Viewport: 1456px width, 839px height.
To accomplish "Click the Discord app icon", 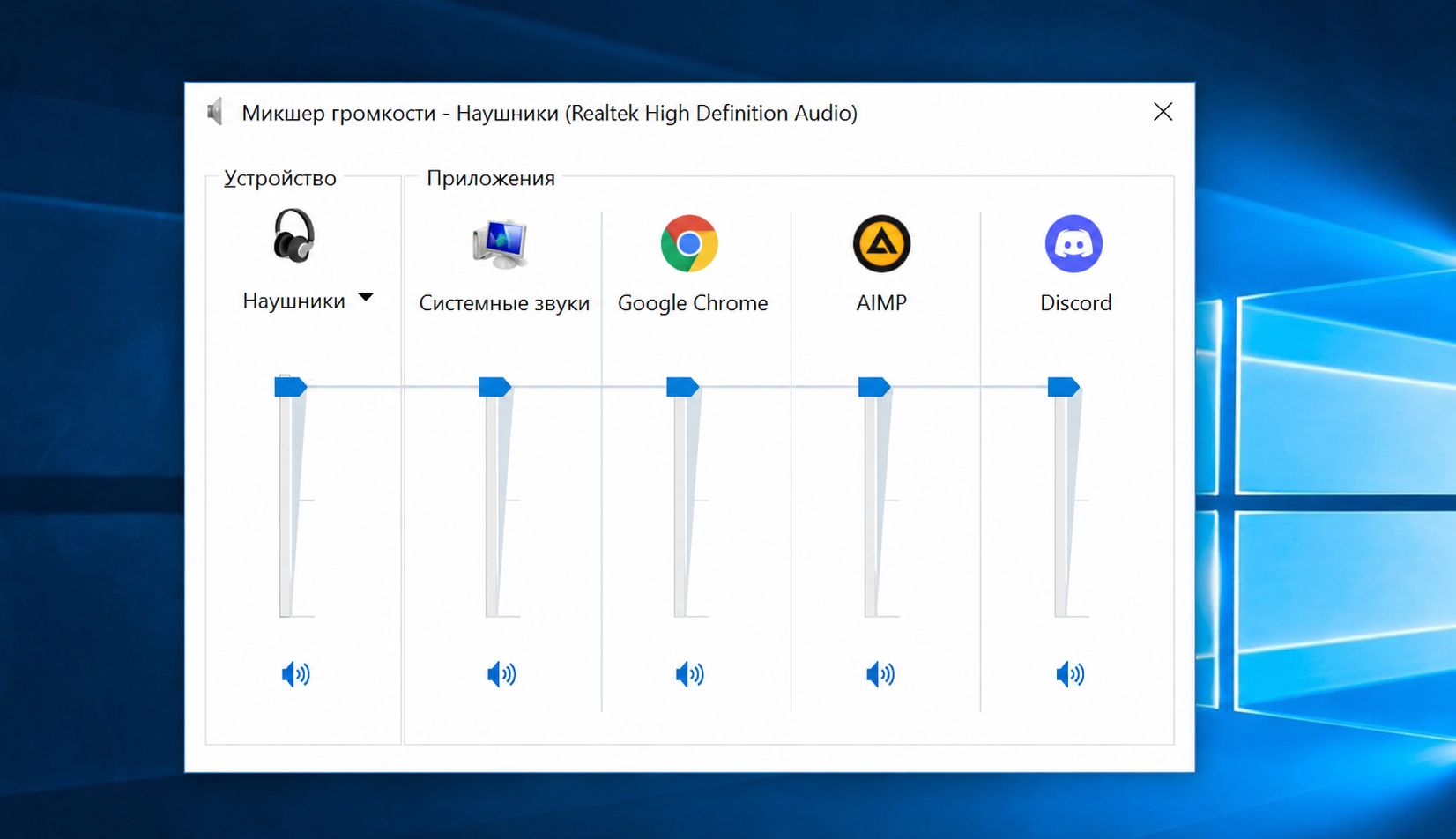I will pyautogui.click(x=1073, y=243).
